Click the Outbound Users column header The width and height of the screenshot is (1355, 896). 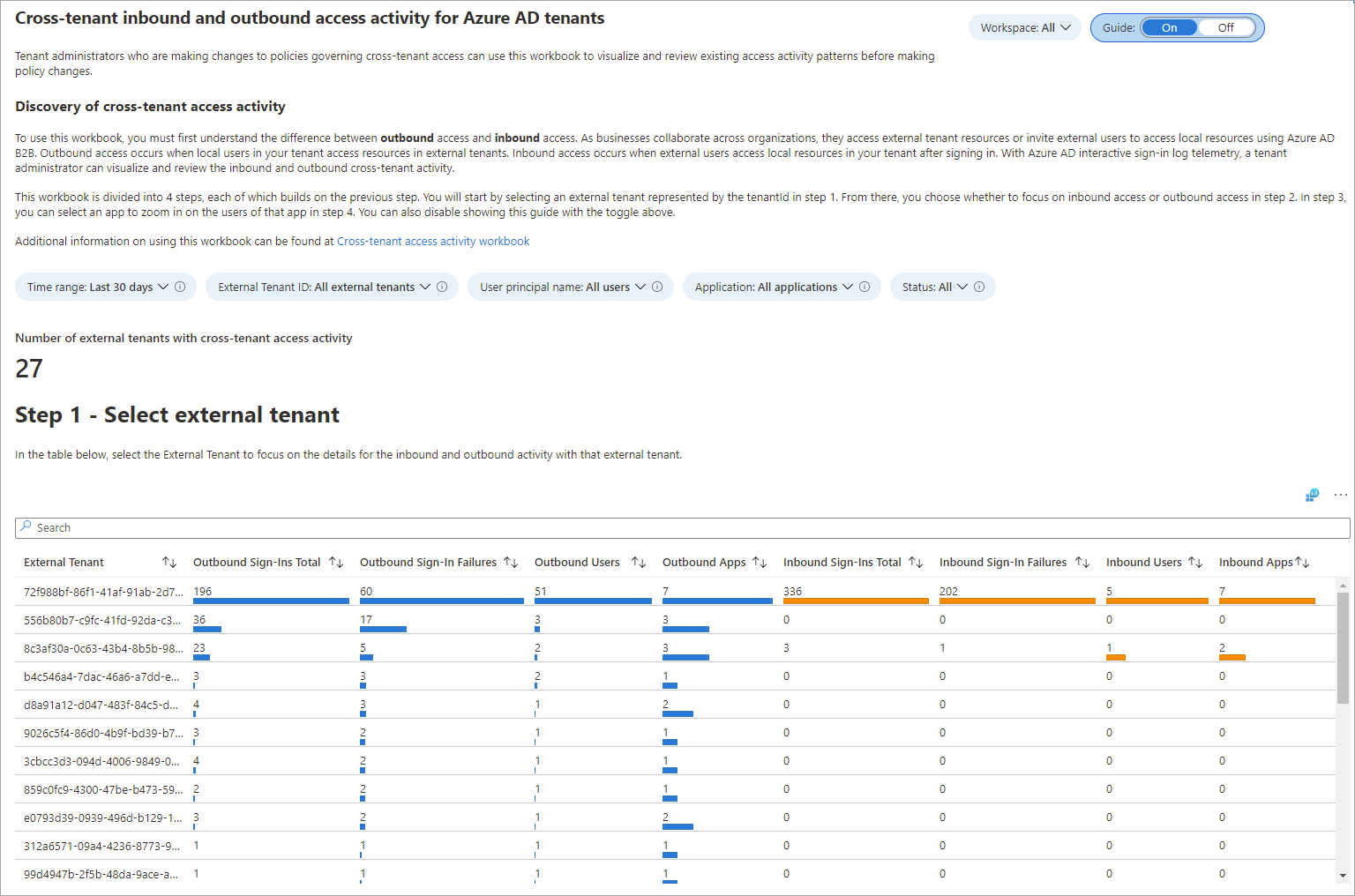click(577, 562)
